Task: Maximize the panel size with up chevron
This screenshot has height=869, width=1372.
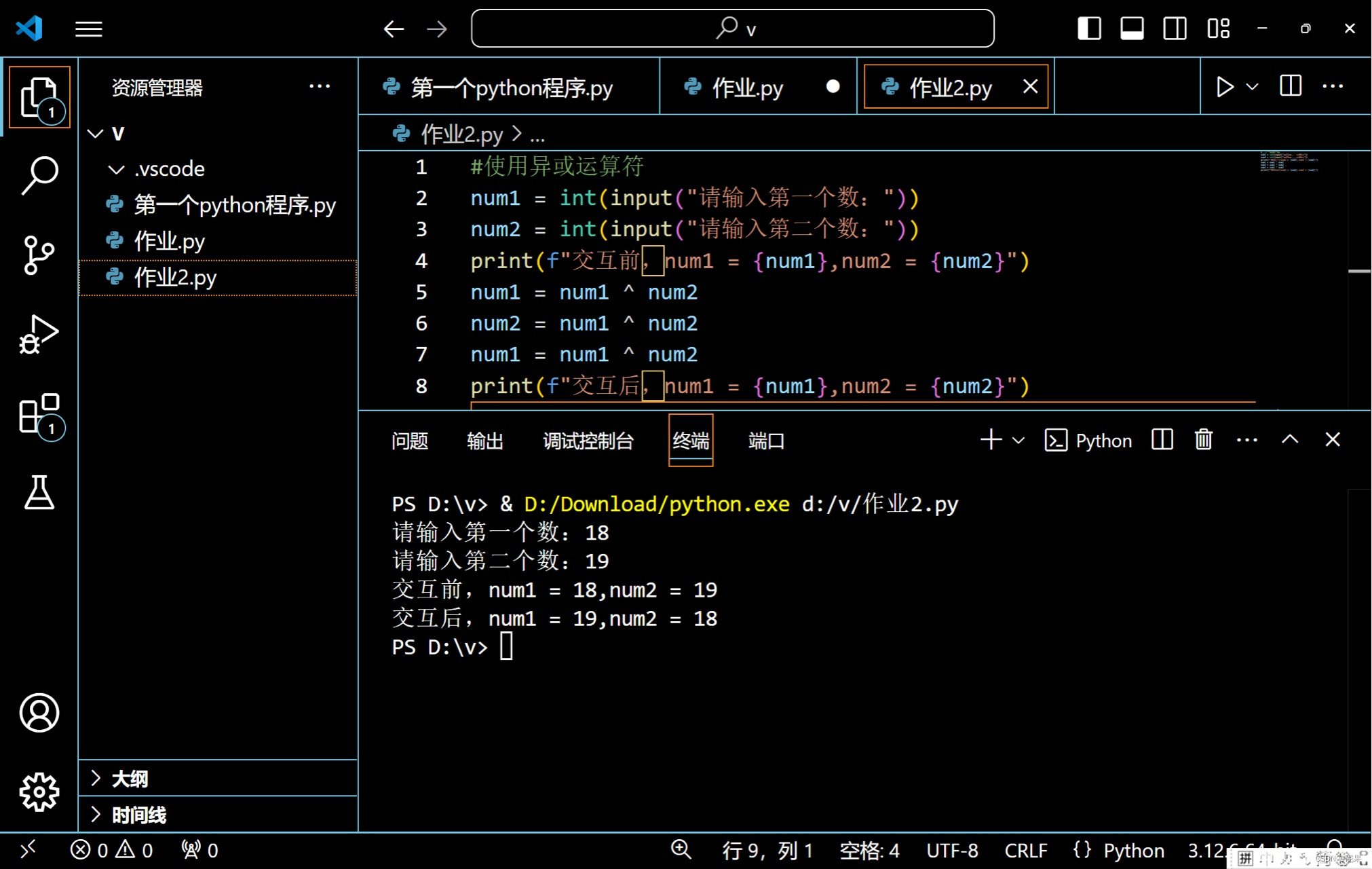Action: [1290, 440]
